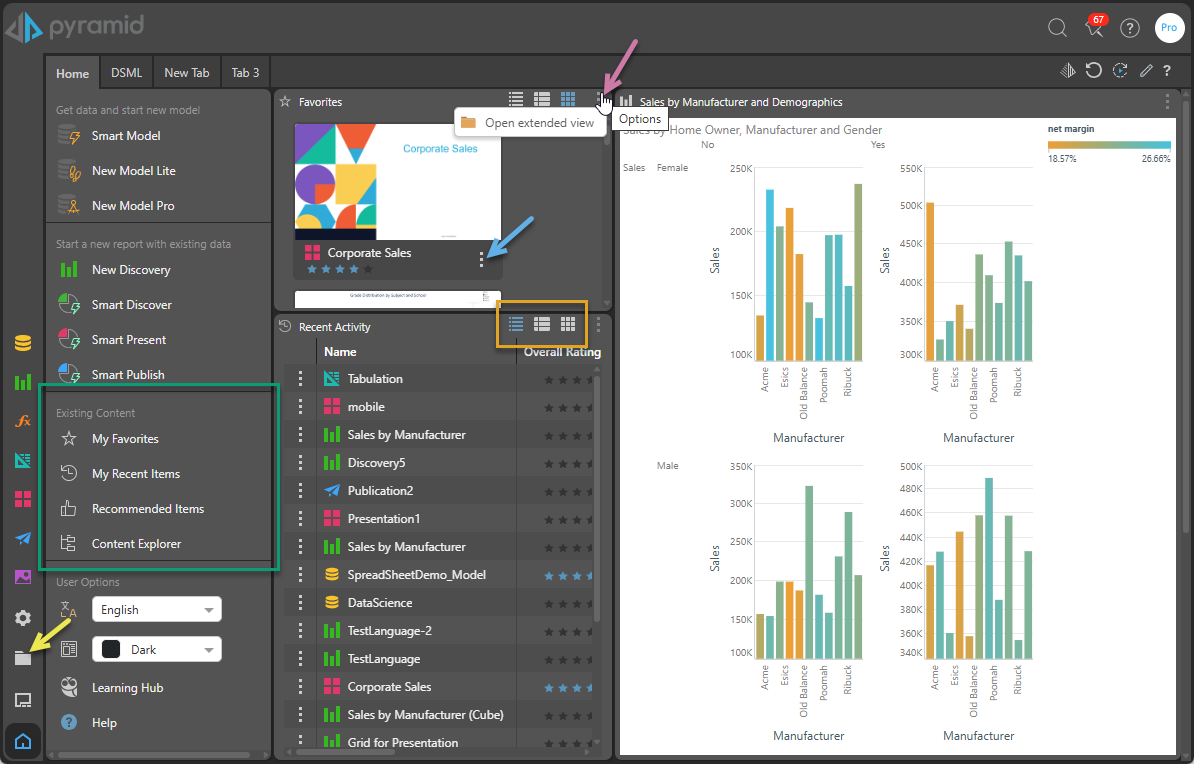Click the help circle icon in the header
The height and width of the screenshot is (764, 1194).
(1130, 28)
